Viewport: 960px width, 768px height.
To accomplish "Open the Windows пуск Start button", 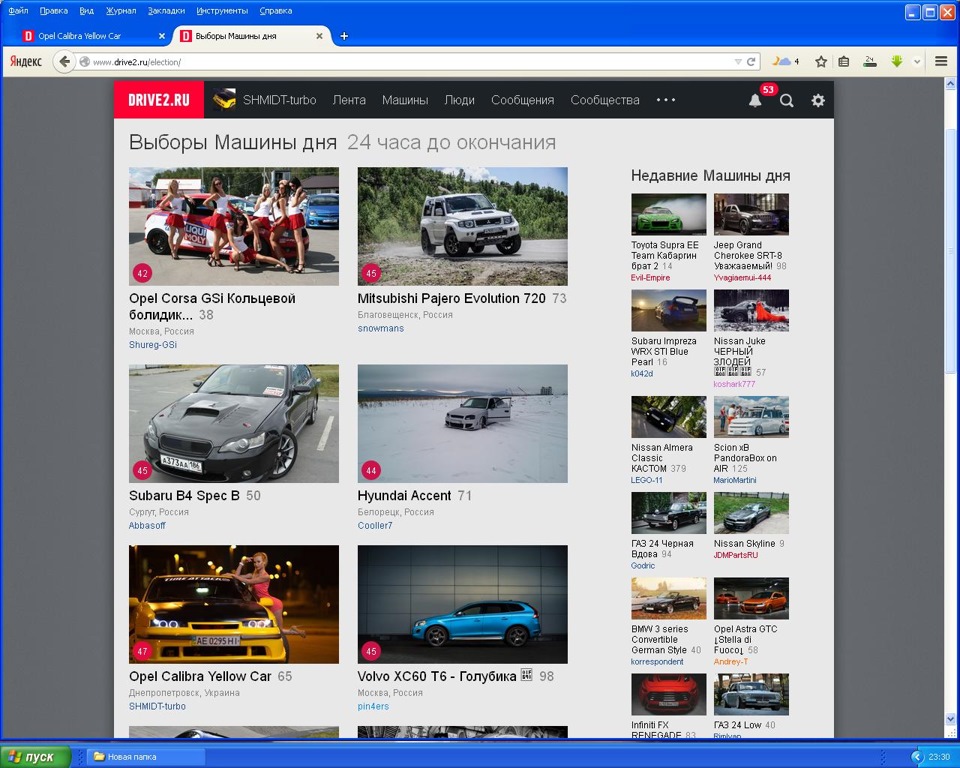I will (36, 757).
